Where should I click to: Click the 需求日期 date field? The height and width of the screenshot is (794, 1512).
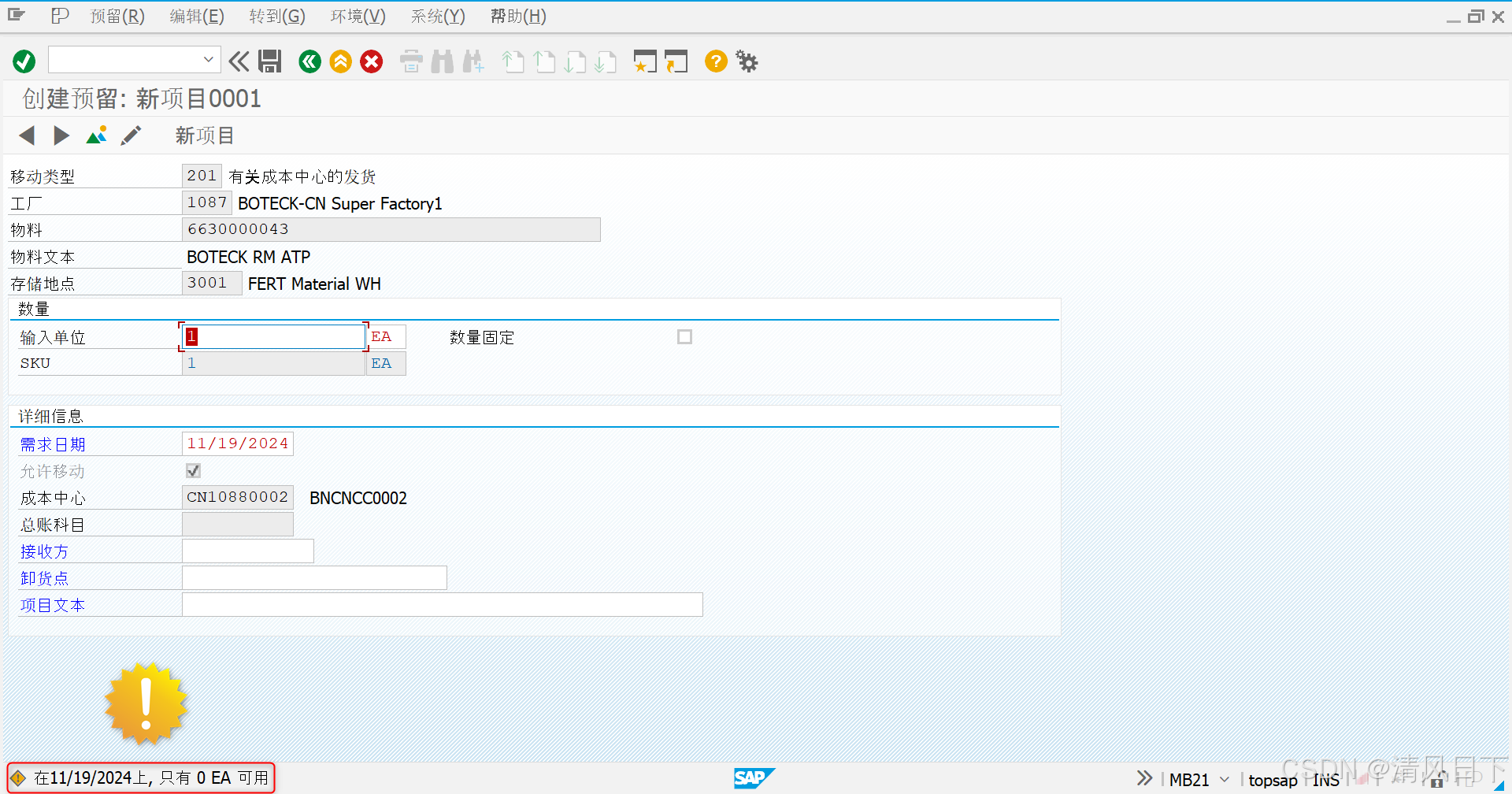[x=237, y=443]
